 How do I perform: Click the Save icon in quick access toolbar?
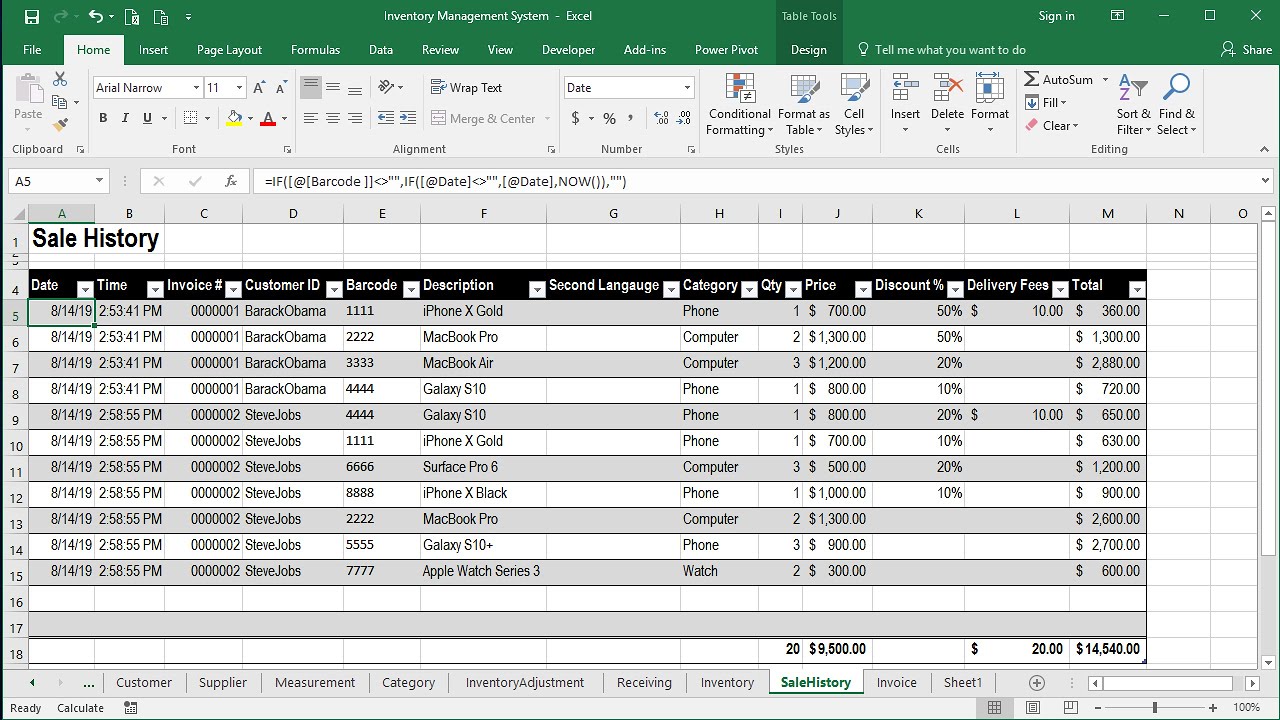click(x=31, y=16)
